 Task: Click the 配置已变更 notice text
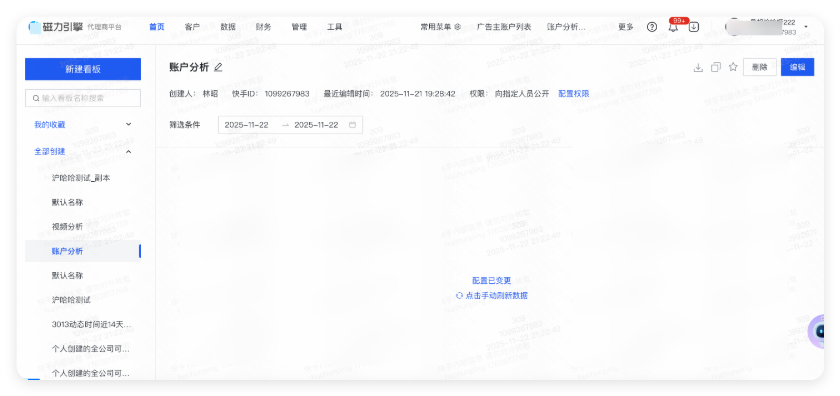coord(492,281)
